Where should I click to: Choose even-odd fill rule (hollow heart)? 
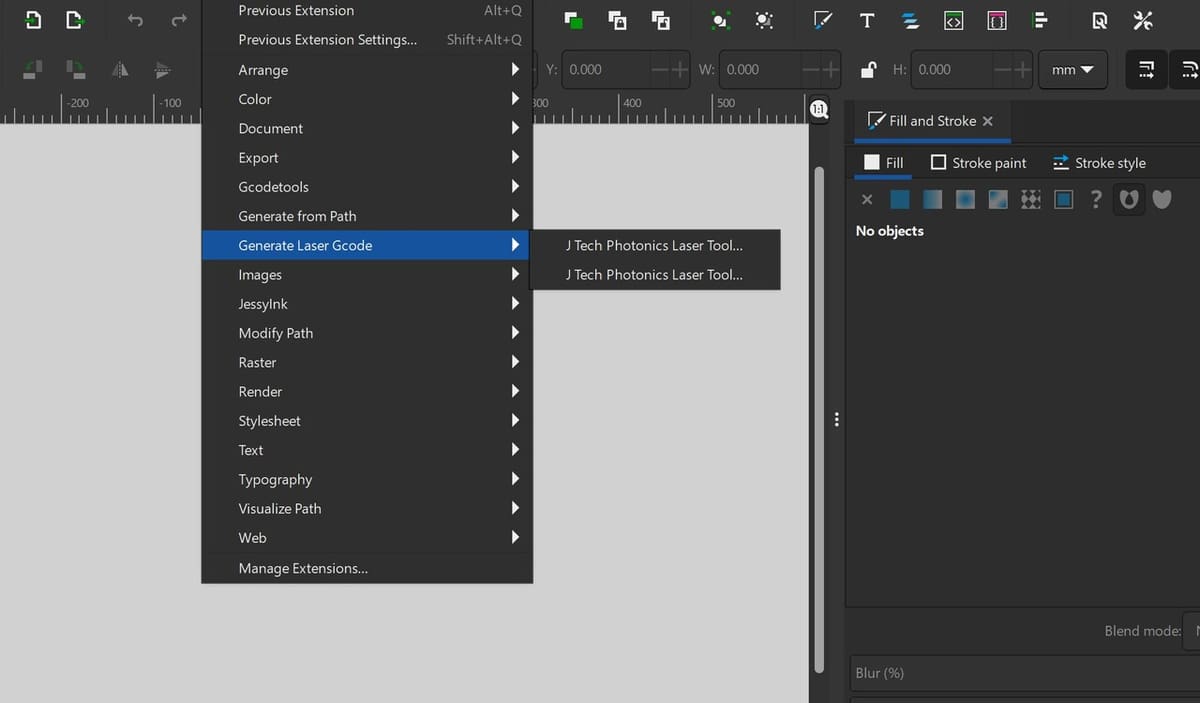tap(1129, 200)
